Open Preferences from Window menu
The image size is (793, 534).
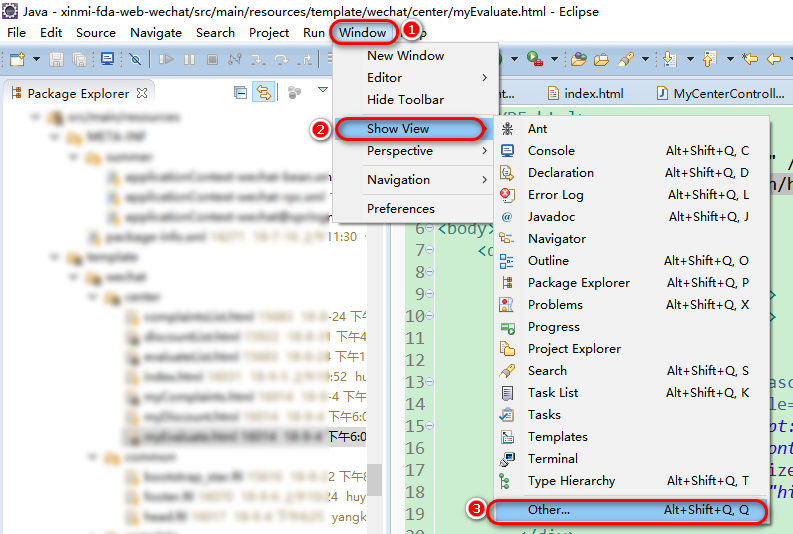(x=414, y=208)
